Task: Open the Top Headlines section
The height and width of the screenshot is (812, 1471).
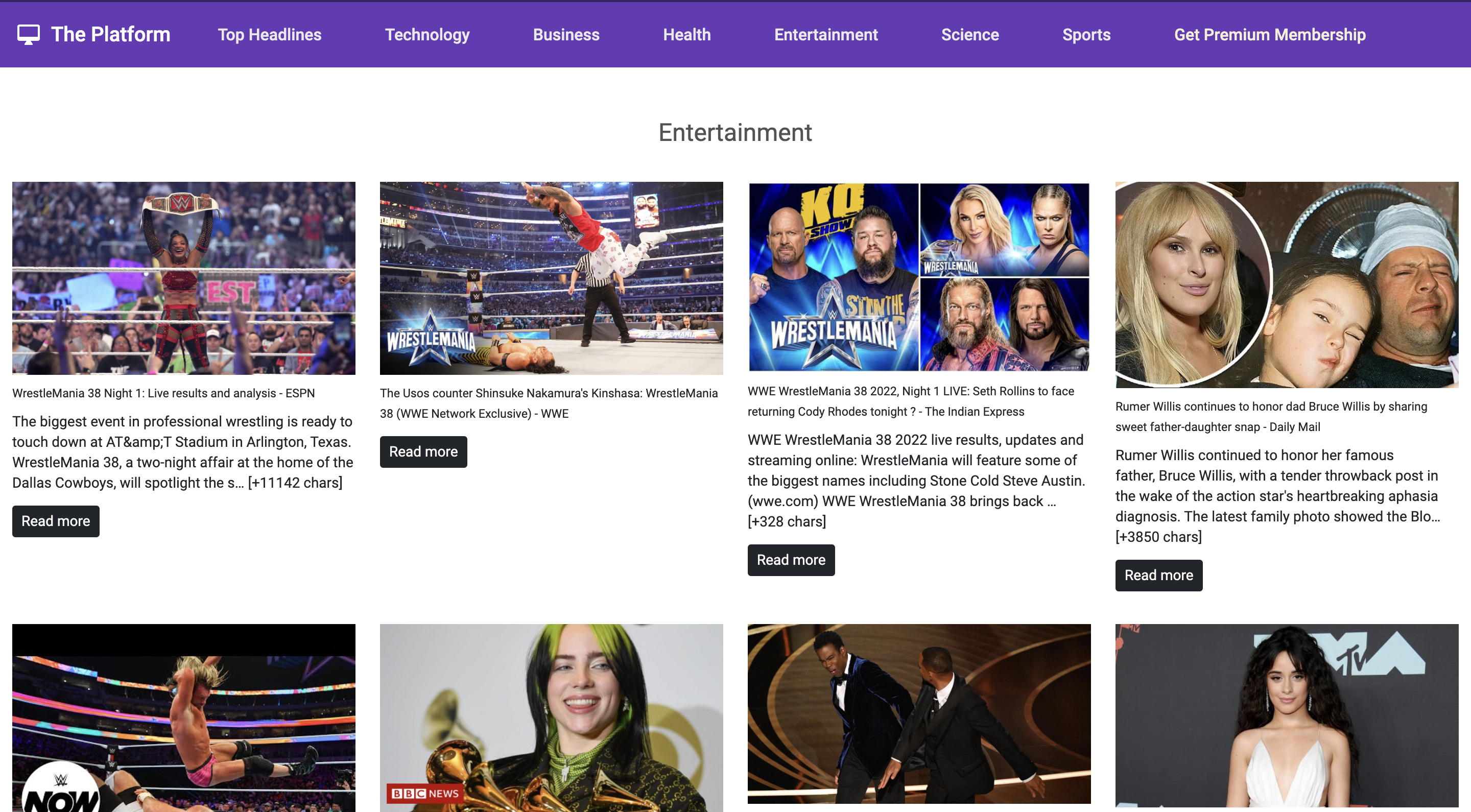Action: pyautogui.click(x=270, y=35)
